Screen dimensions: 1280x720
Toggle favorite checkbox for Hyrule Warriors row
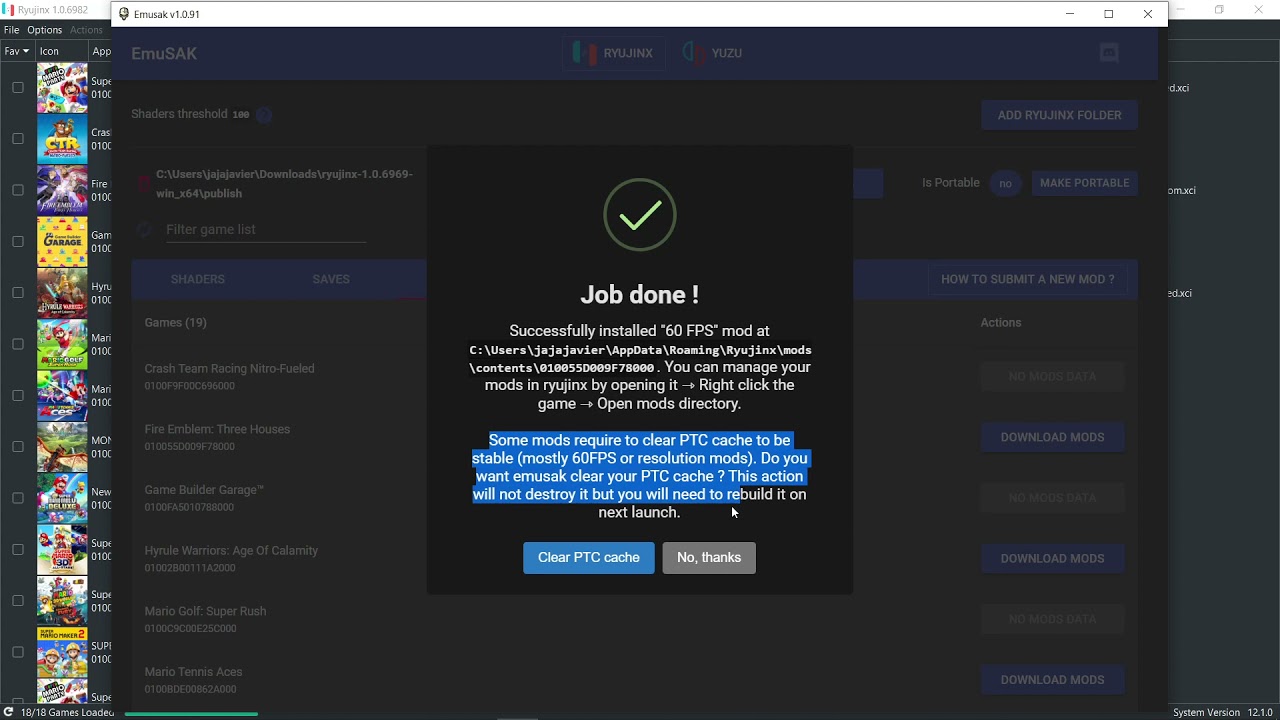(18, 293)
